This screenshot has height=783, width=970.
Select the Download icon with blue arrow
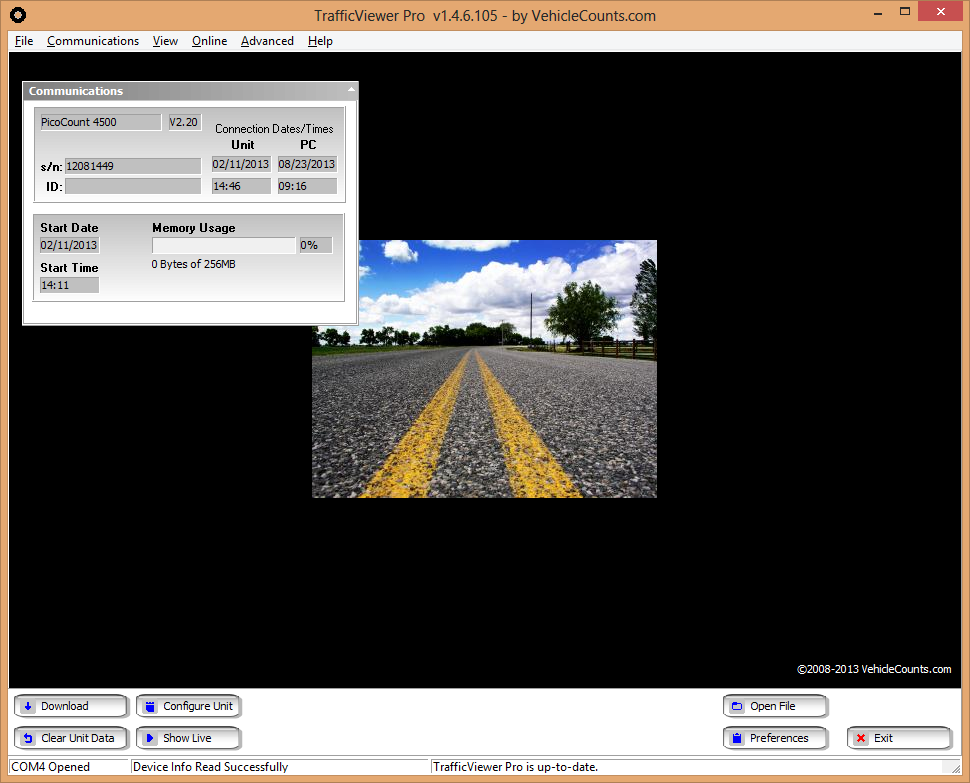29,706
